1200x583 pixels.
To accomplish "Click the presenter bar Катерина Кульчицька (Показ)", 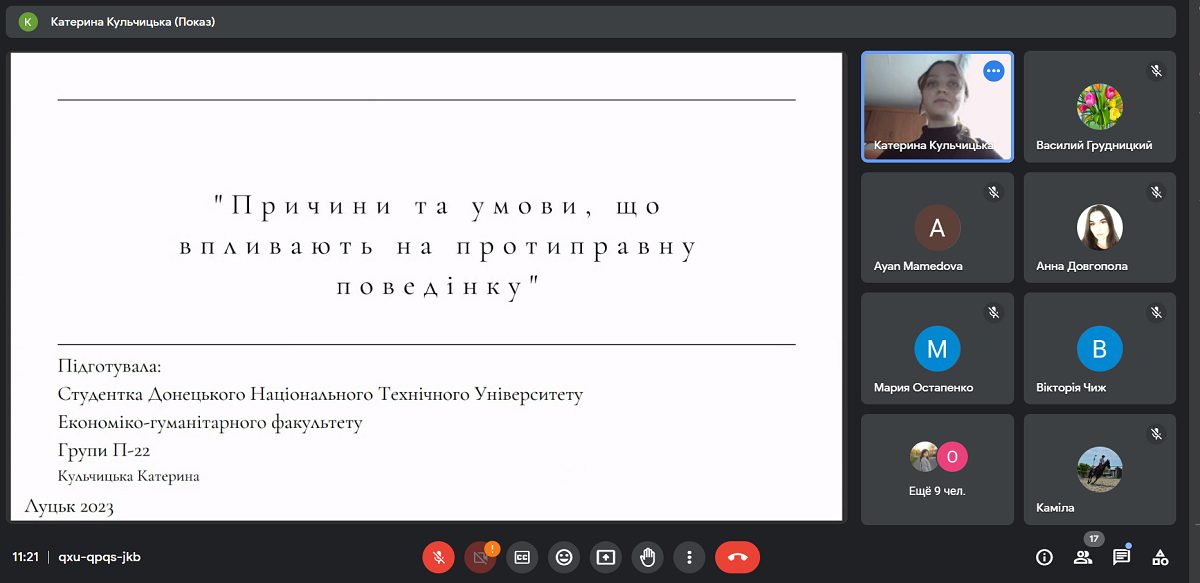I will (x=133, y=21).
